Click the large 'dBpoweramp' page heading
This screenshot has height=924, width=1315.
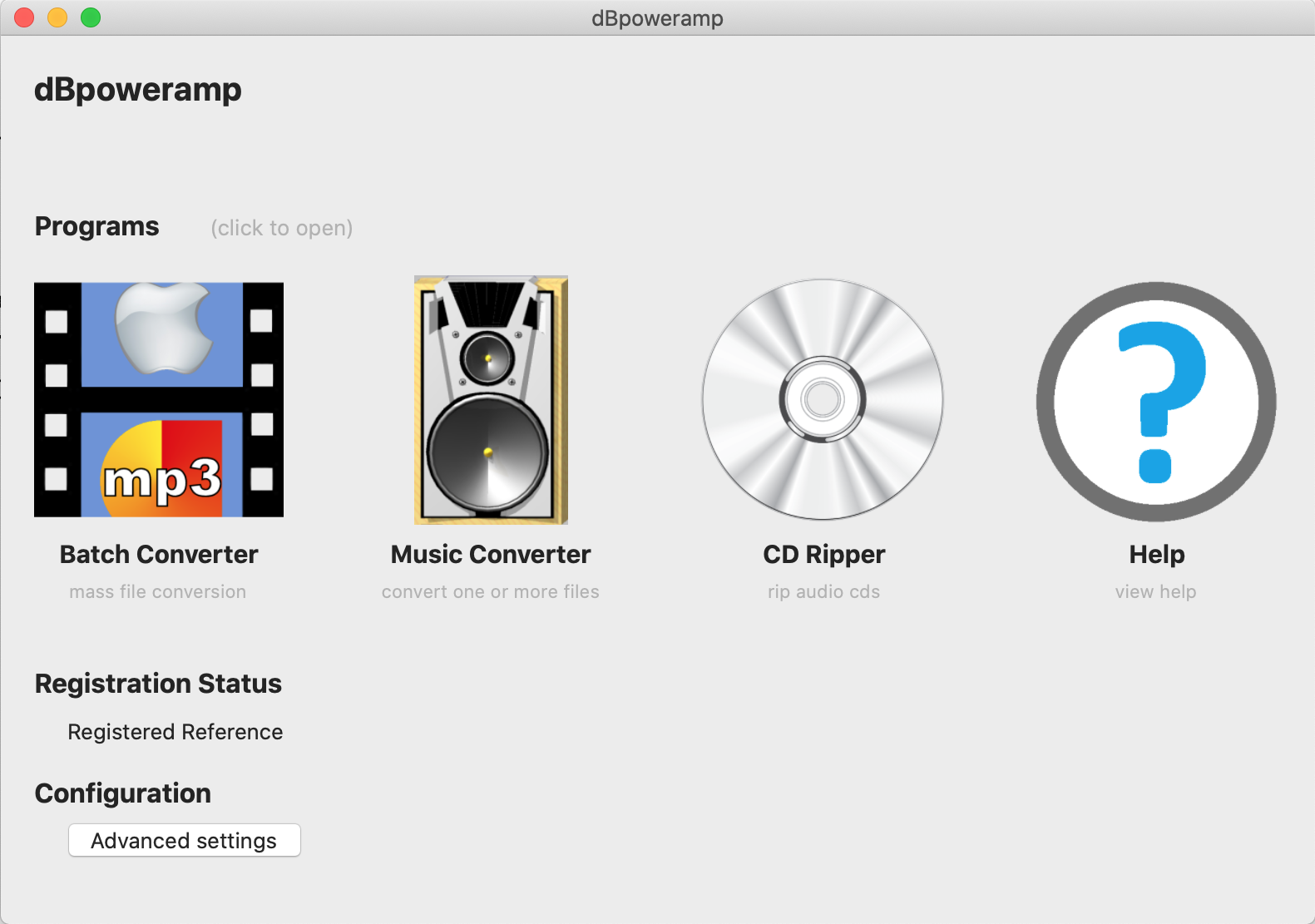[x=138, y=90]
